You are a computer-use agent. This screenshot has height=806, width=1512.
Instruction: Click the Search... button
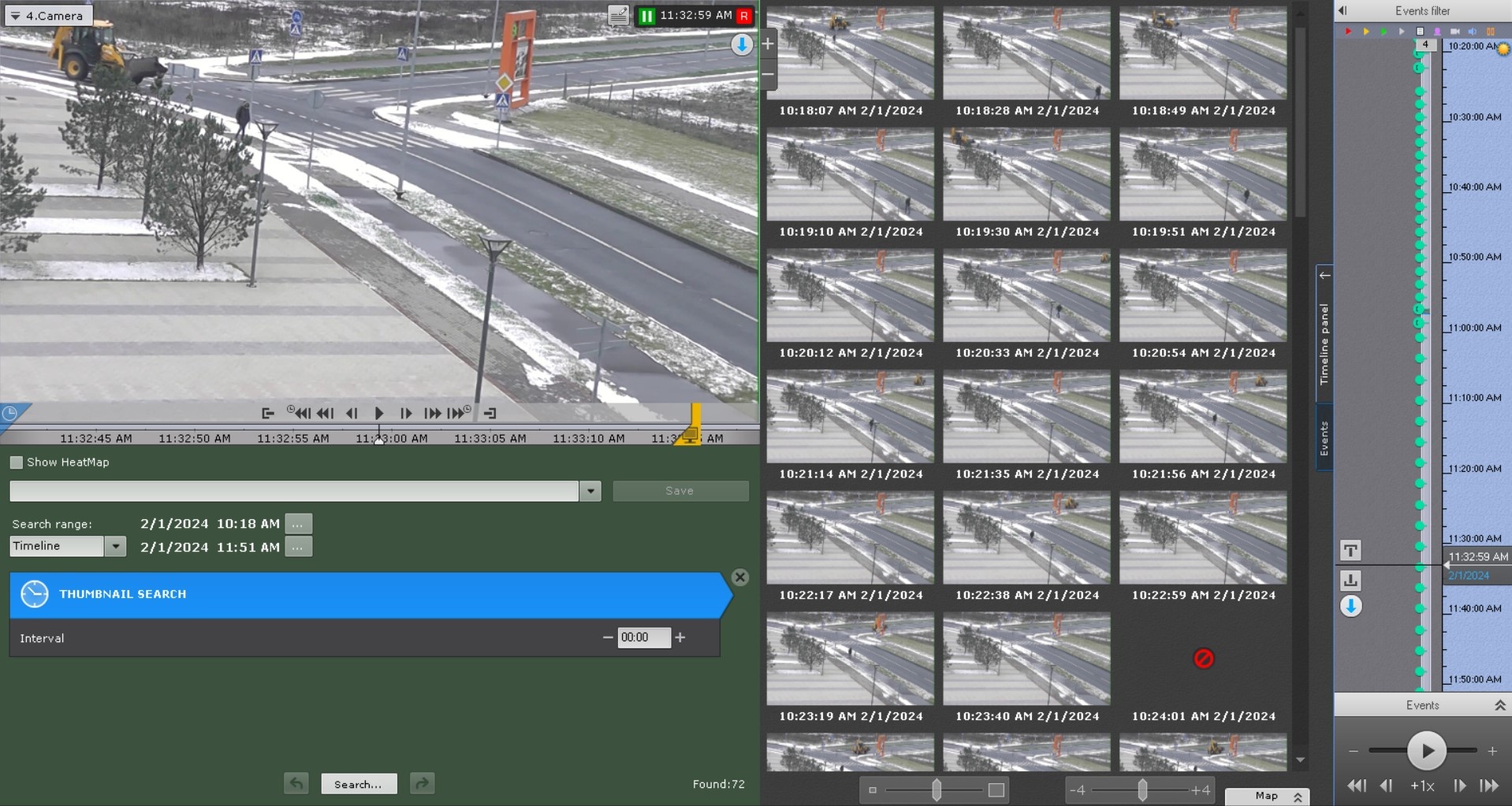click(358, 784)
